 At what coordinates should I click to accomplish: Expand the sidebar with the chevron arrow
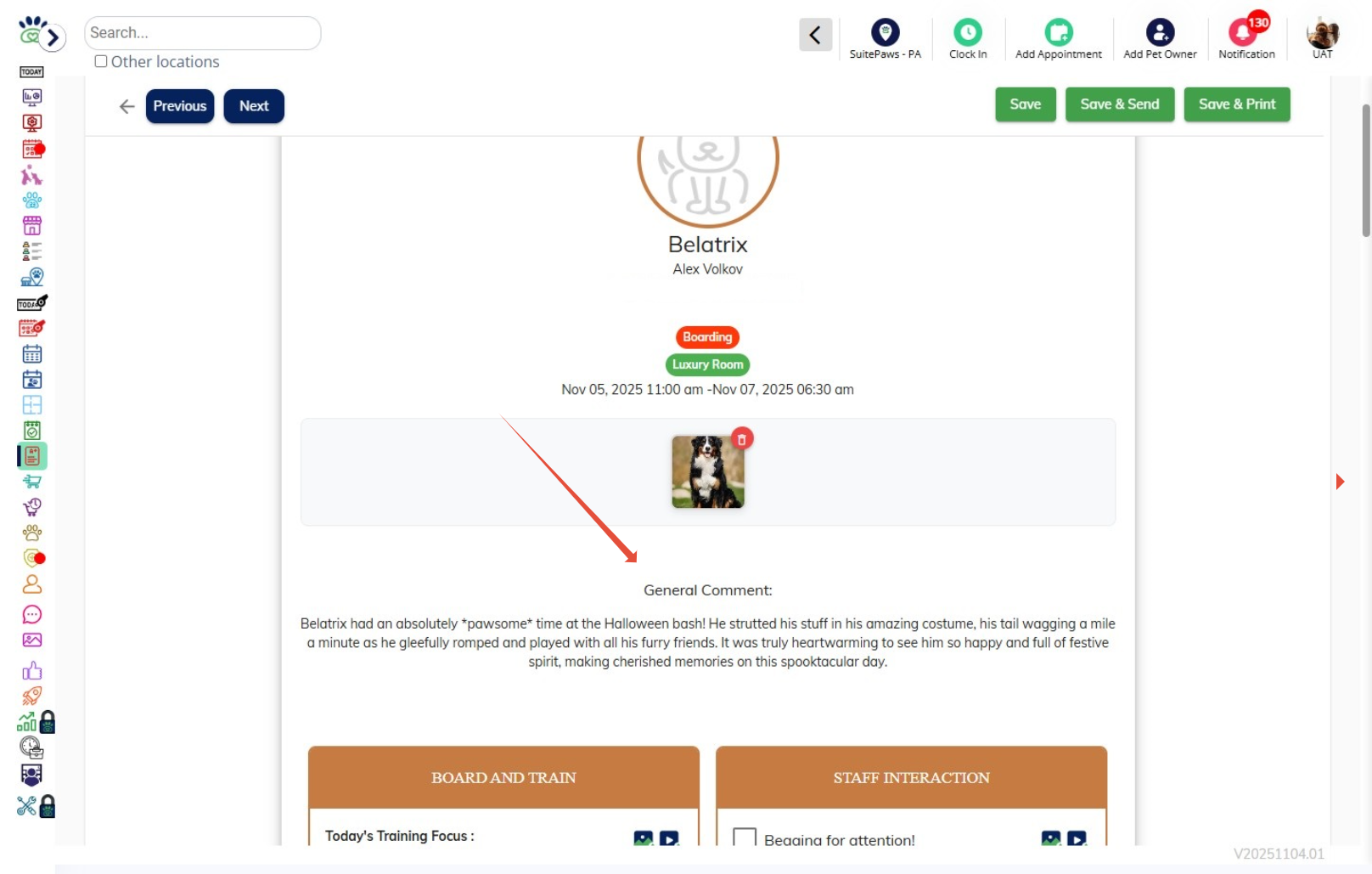coord(53,37)
